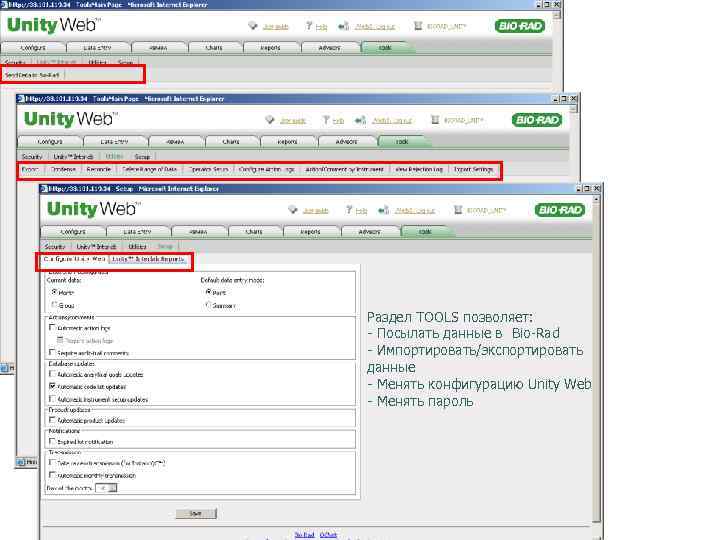Click the Setup window vertical scrollbar
The height and width of the screenshot is (540, 720).
596,360
